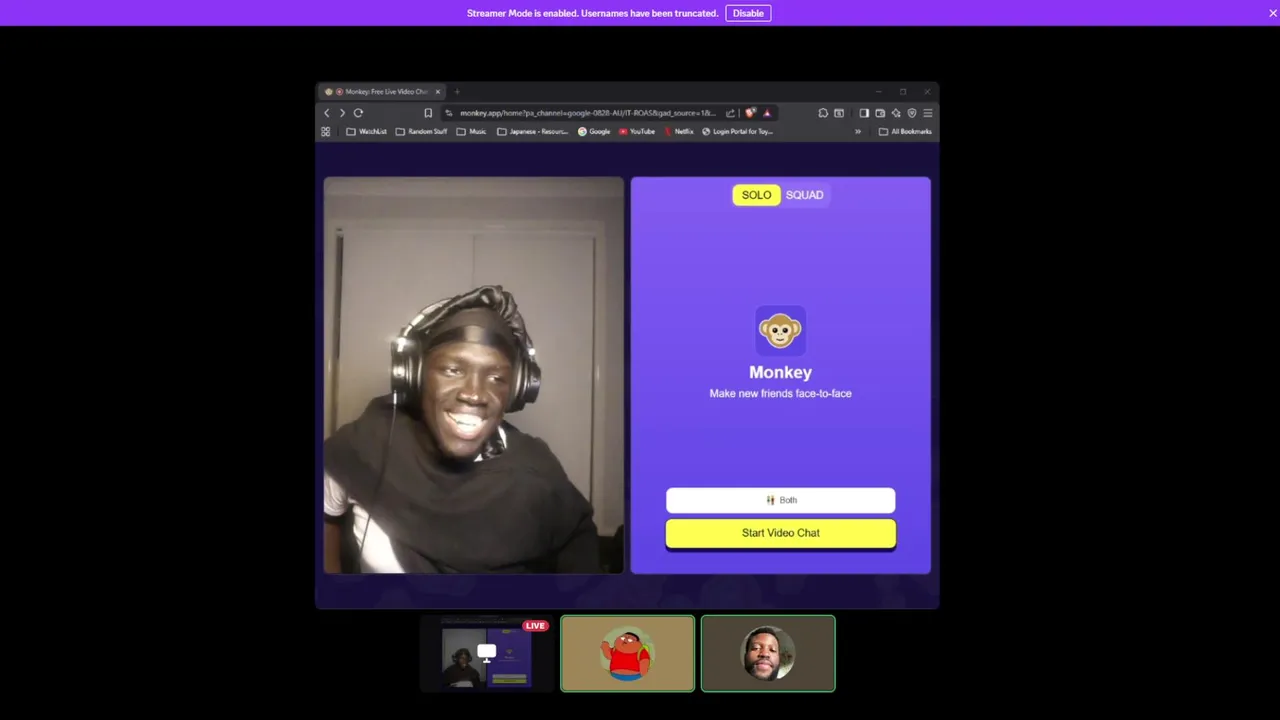Open the VPN shield icon
This screenshot has height=720, width=1280.
pos(912,113)
